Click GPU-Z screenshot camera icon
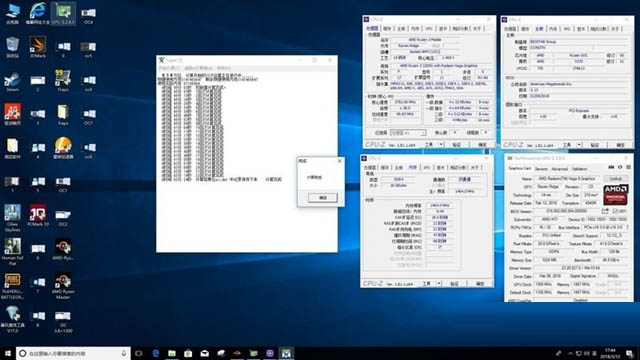 click(611, 167)
